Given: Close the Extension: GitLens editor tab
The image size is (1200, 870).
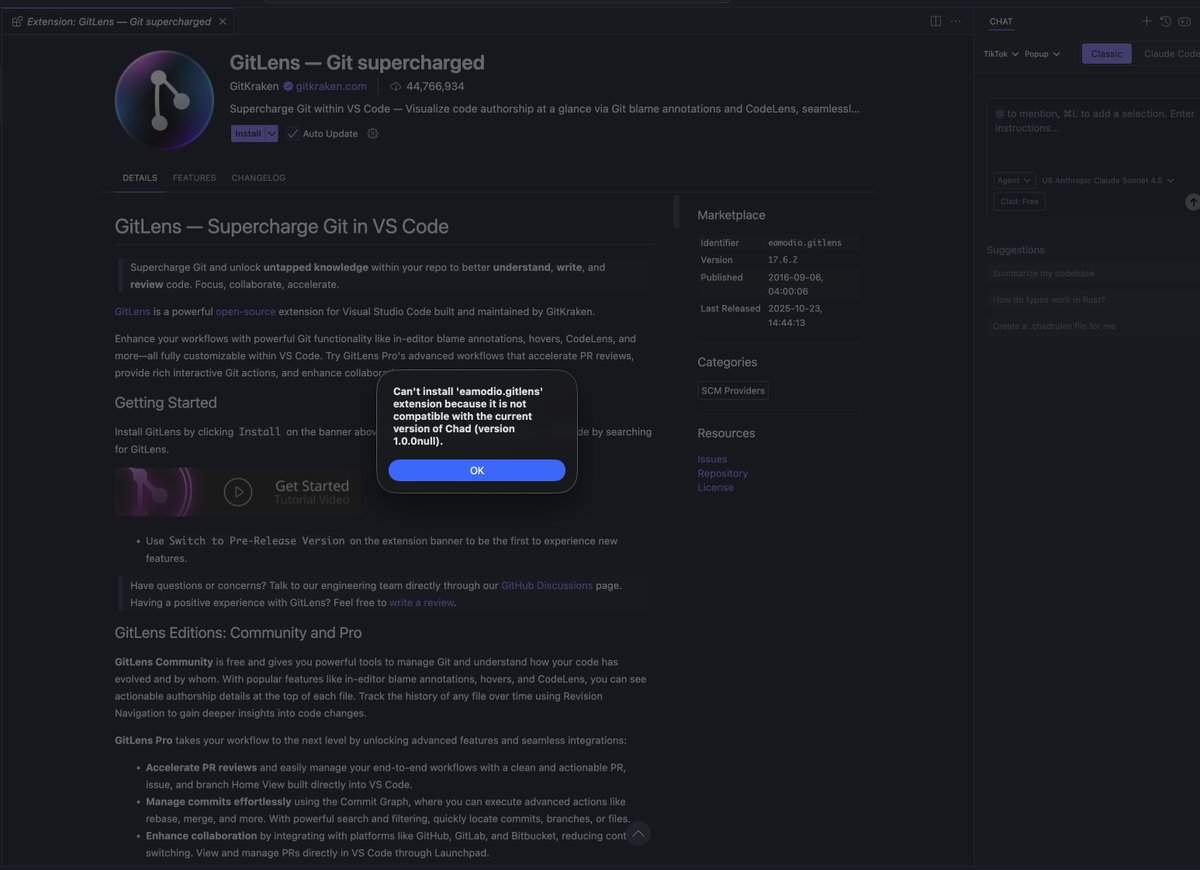Looking at the screenshot, I should 222,21.
